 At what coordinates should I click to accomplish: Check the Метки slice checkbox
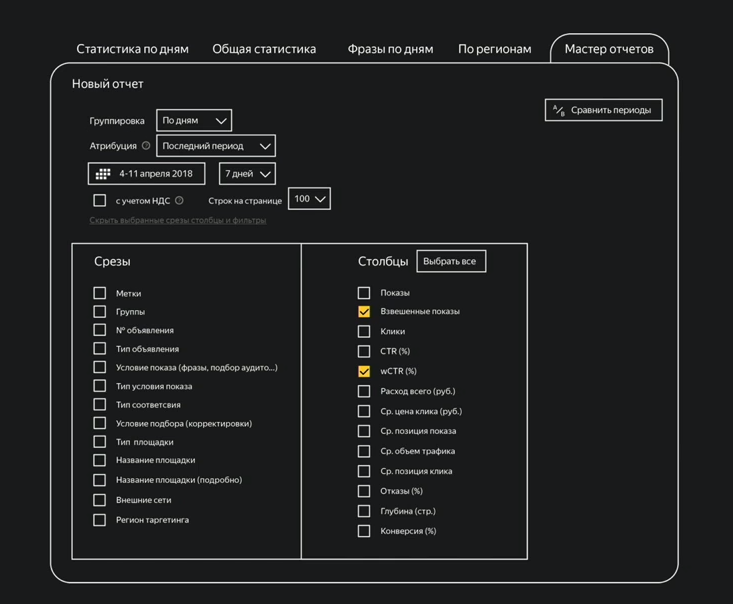coord(100,293)
